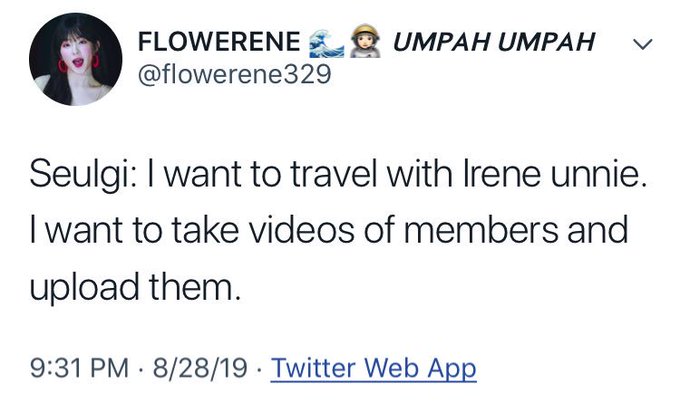Click the 9:31 PM timestamp
Screen dimensions: 680x403
pyautogui.click(x=79, y=368)
